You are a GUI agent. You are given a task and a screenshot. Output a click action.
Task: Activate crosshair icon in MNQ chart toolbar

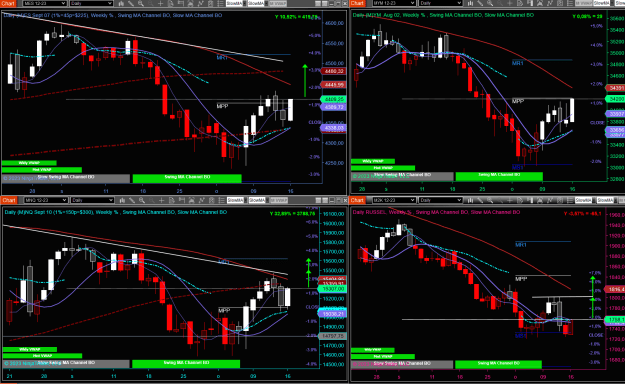tap(161, 200)
